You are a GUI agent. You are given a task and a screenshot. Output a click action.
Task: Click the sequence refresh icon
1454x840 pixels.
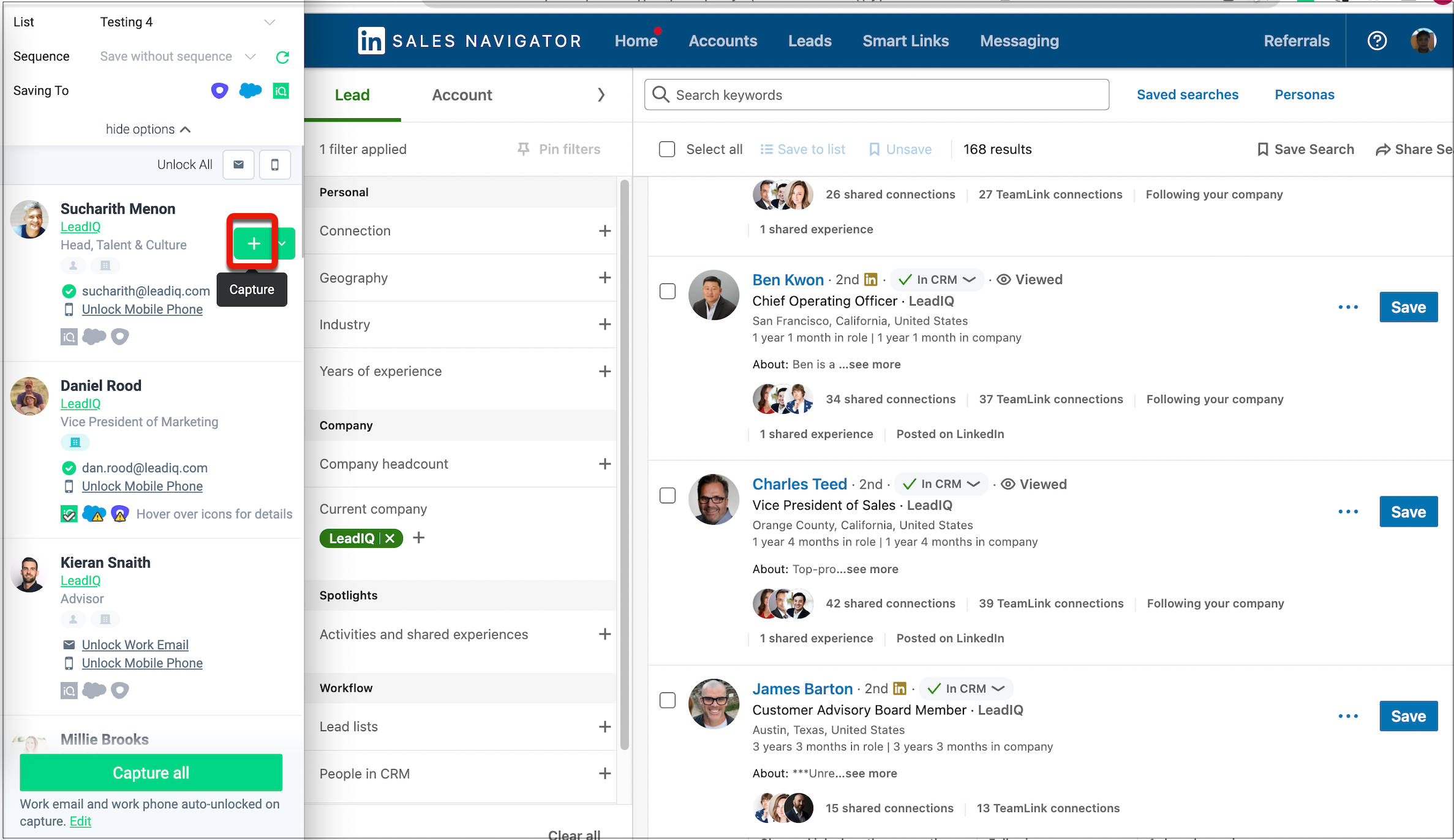tap(282, 57)
